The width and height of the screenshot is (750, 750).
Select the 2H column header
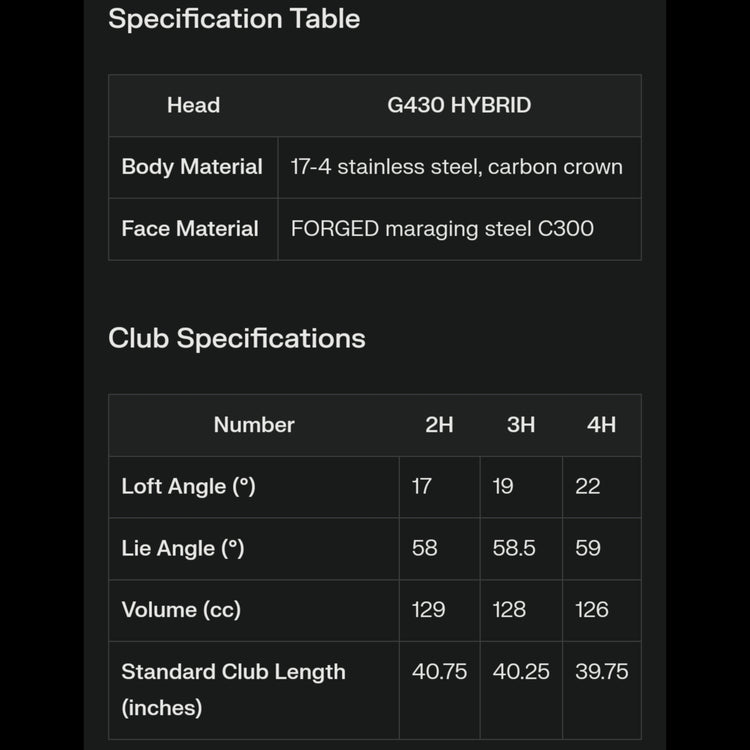point(439,425)
